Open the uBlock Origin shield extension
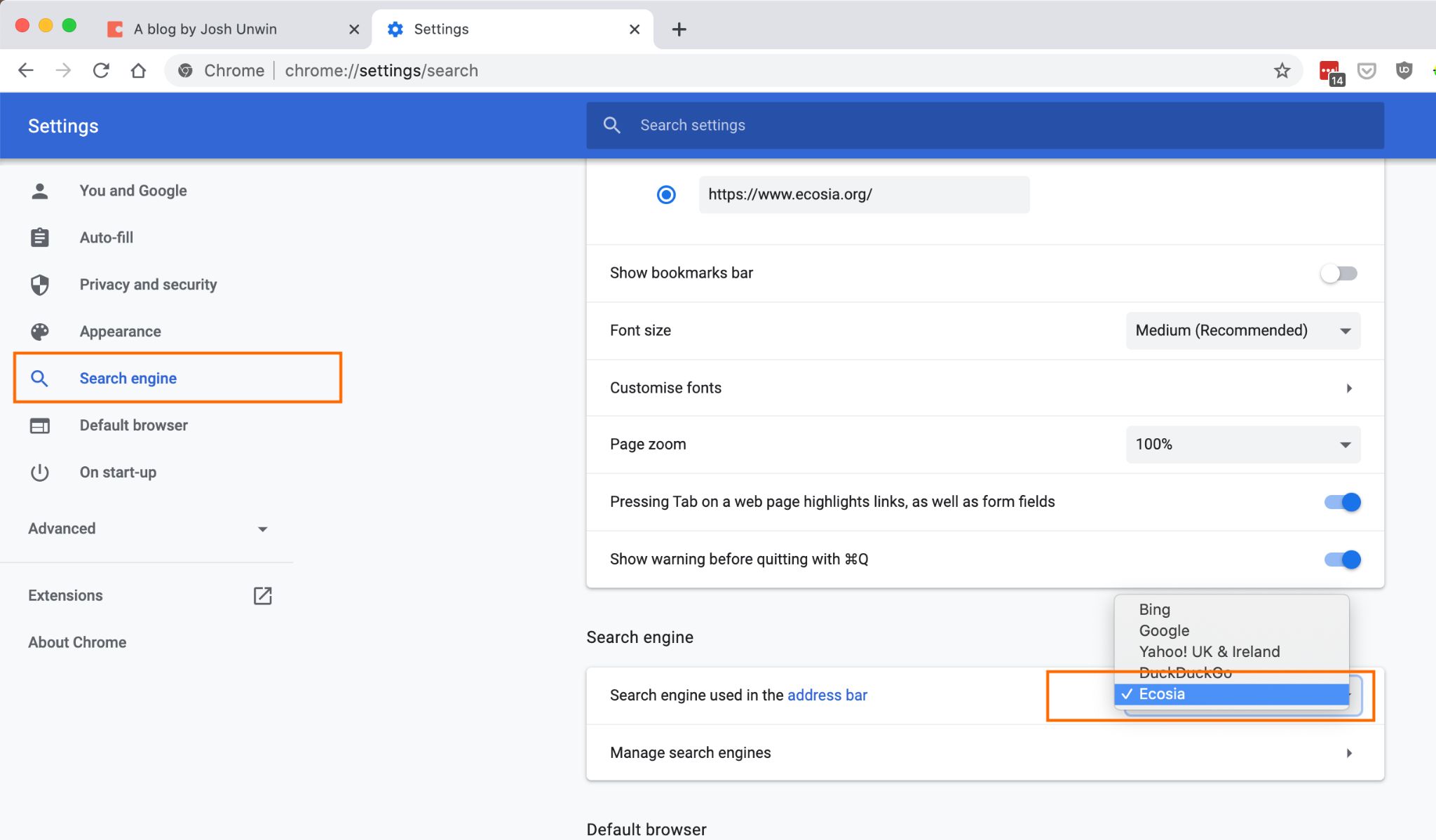Screen dimensions: 1436x840 pyautogui.click(x=1404, y=70)
